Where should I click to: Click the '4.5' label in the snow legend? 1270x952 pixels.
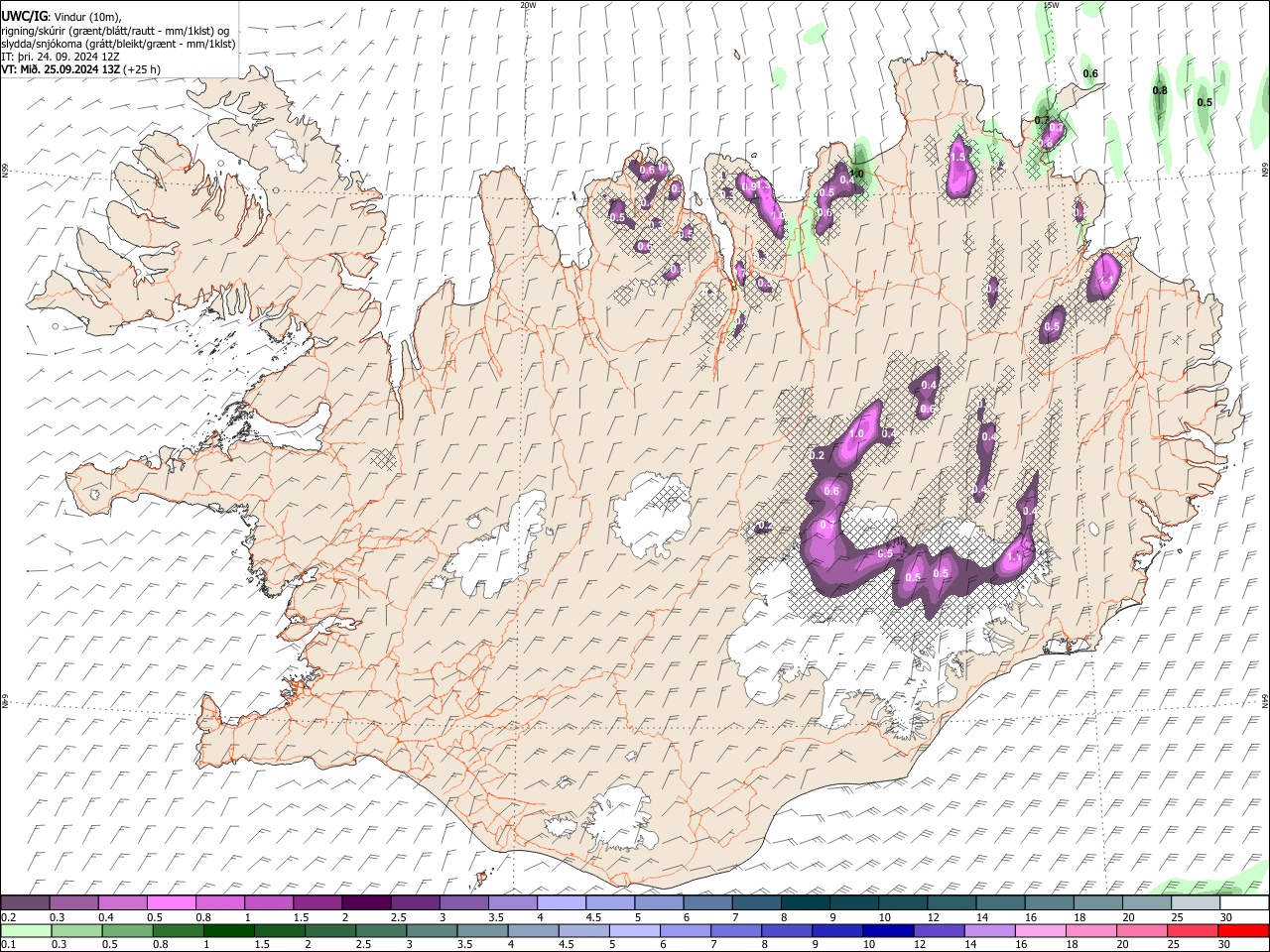593,917
